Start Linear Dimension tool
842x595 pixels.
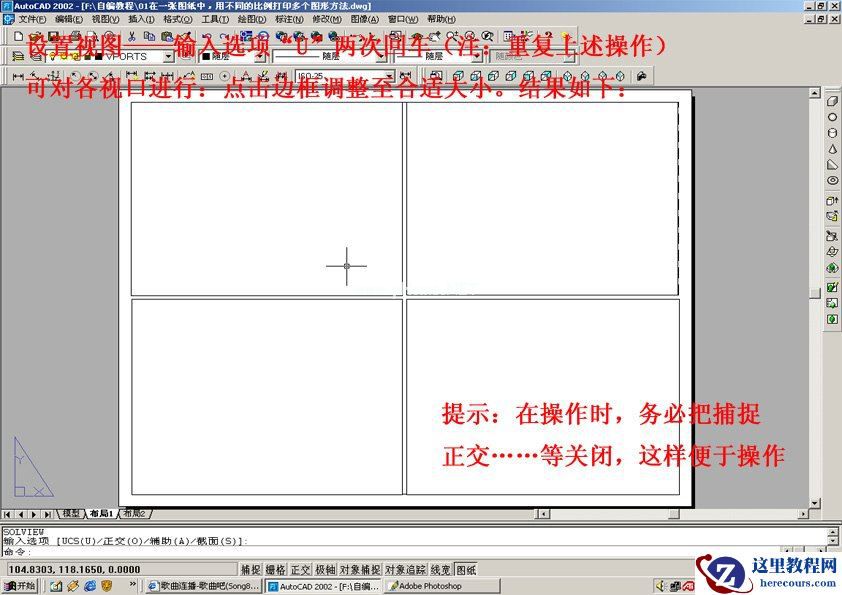tap(18, 76)
